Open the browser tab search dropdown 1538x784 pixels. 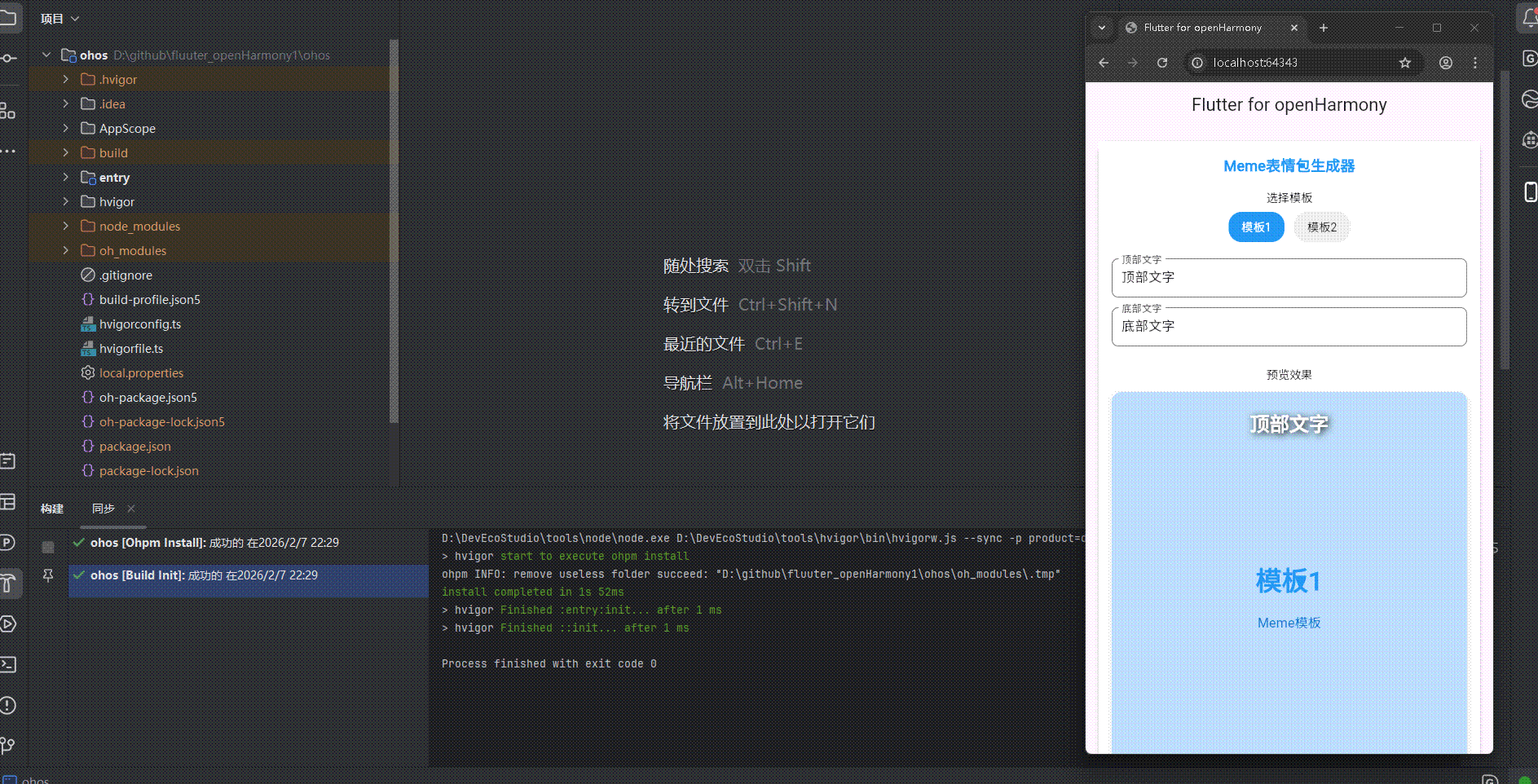pyautogui.click(x=1102, y=28)
